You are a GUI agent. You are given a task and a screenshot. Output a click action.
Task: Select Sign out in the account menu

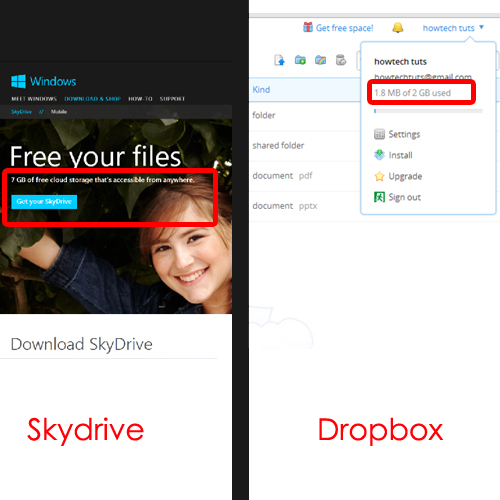pyautogui.click(x=404, y=197)
